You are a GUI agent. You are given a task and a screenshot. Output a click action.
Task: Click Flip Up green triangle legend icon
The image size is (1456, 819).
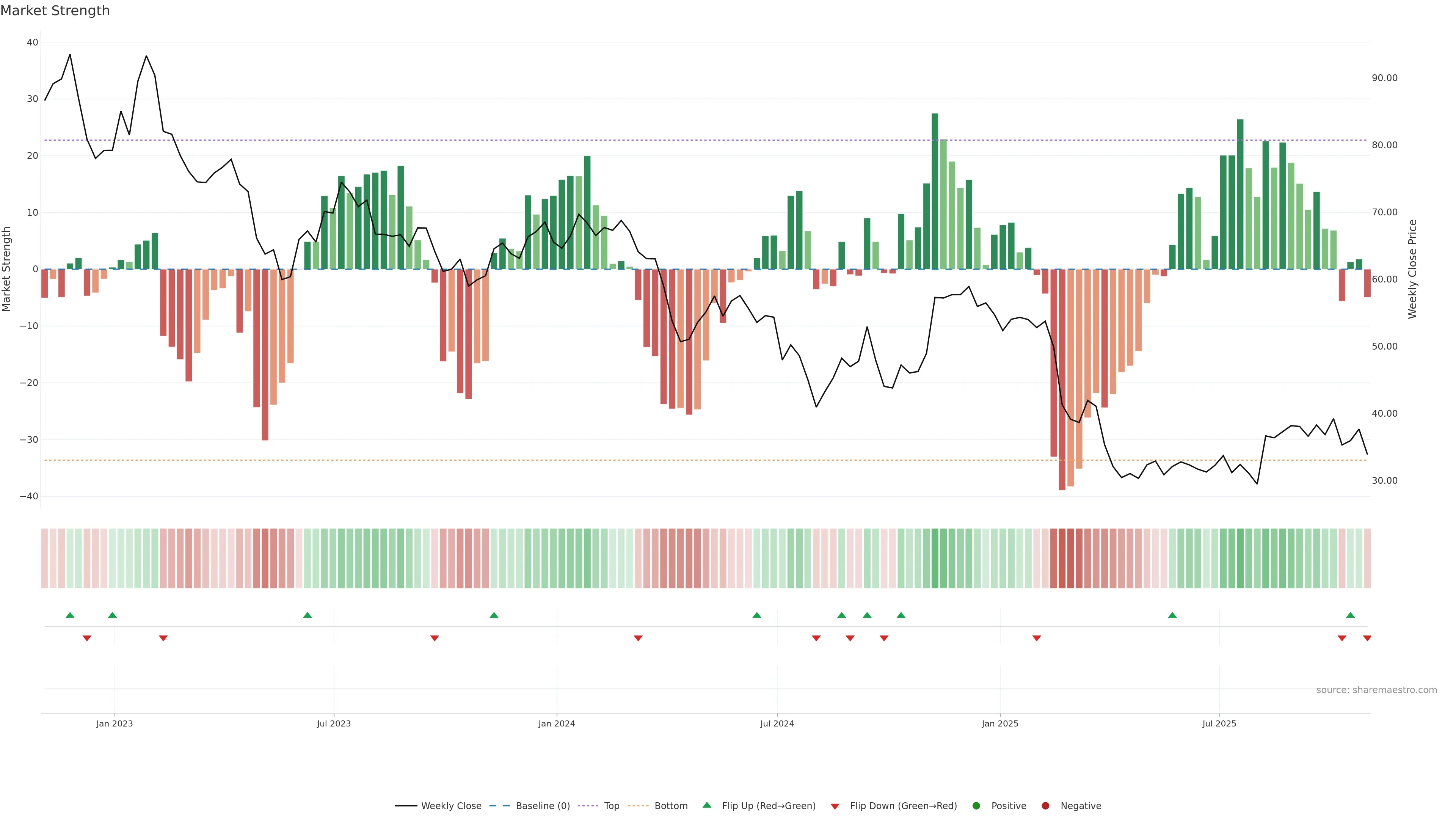click(x=706, y=805)
